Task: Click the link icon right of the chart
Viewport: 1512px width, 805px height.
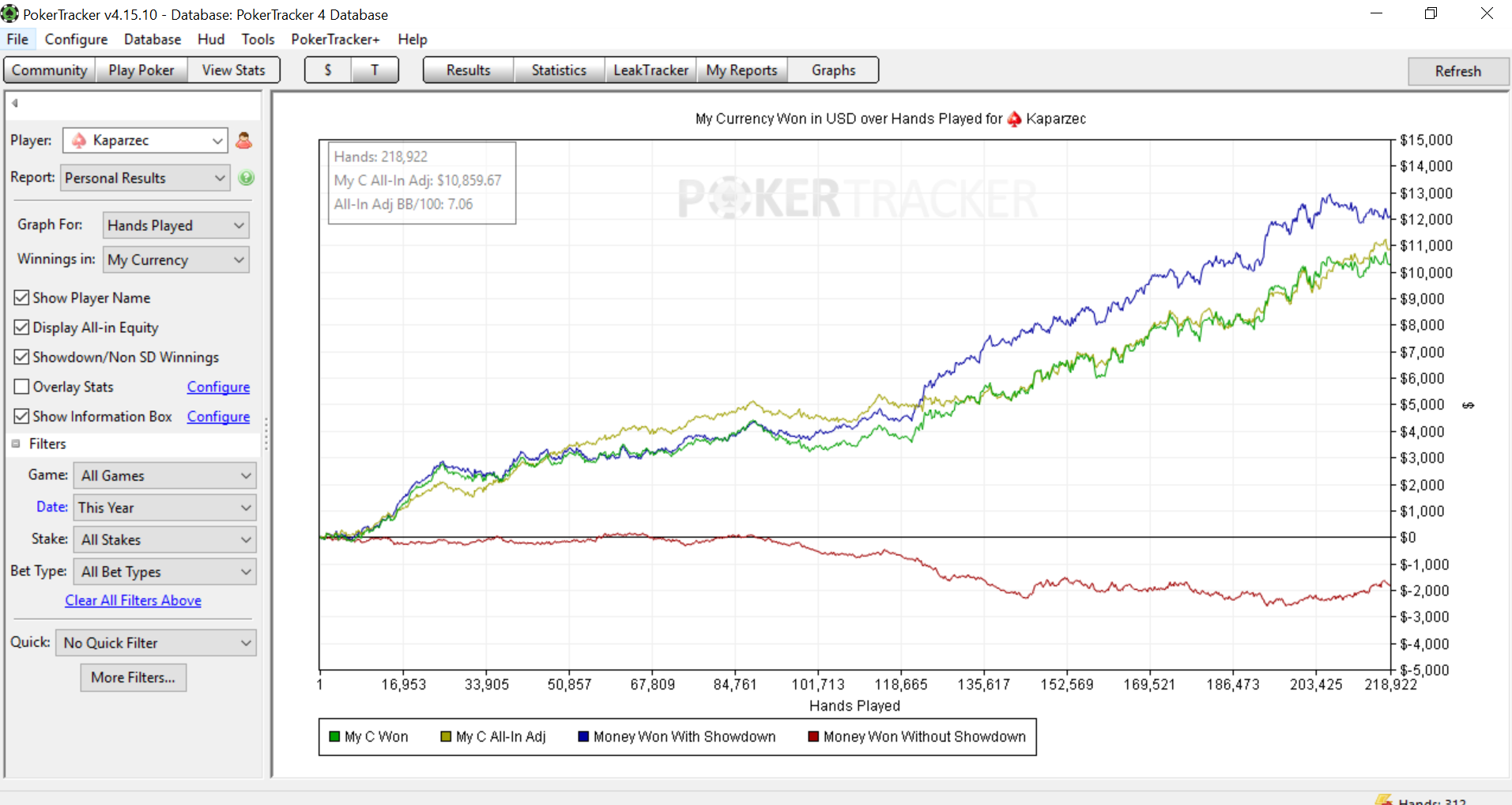Action: pyautogui.click(x=1468, y=406)
